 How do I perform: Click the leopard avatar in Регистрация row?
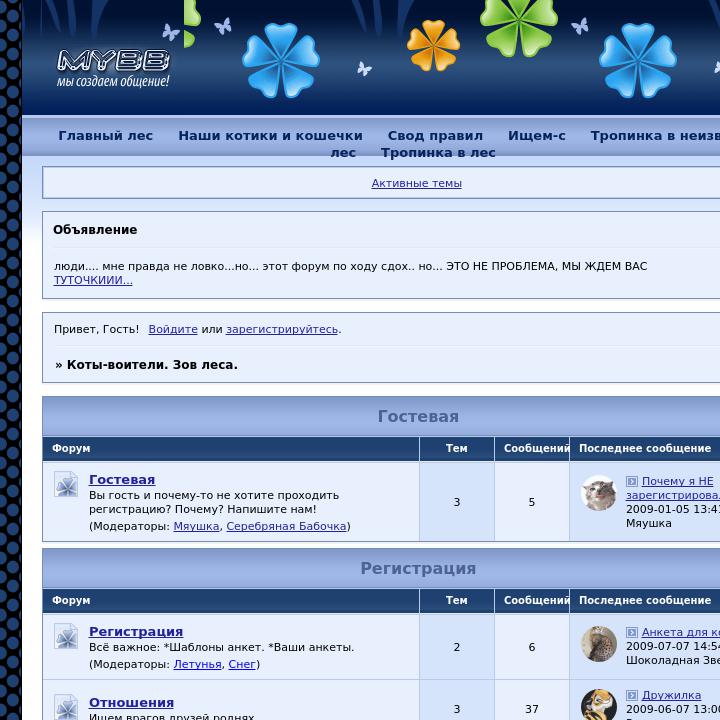(599, 644)
